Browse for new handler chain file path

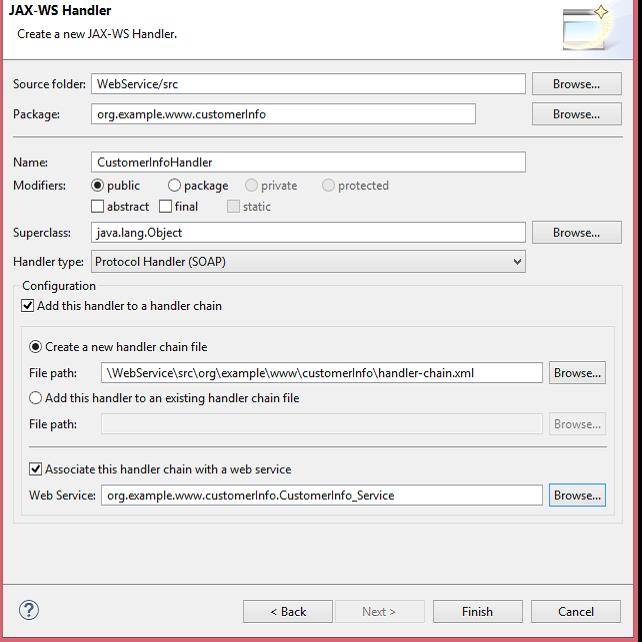pyautogui.click(x=577, y=373)
